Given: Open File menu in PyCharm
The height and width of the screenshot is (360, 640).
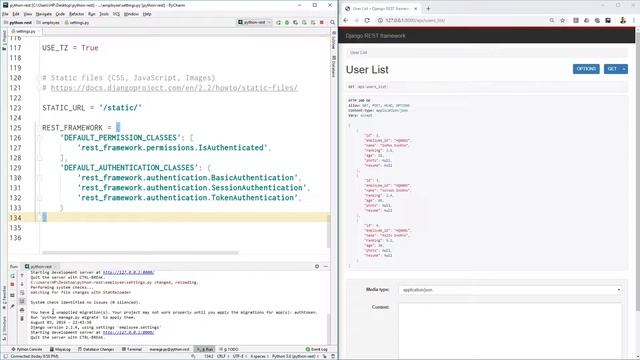Looking at the screenshot, I should tap(5, 14).
